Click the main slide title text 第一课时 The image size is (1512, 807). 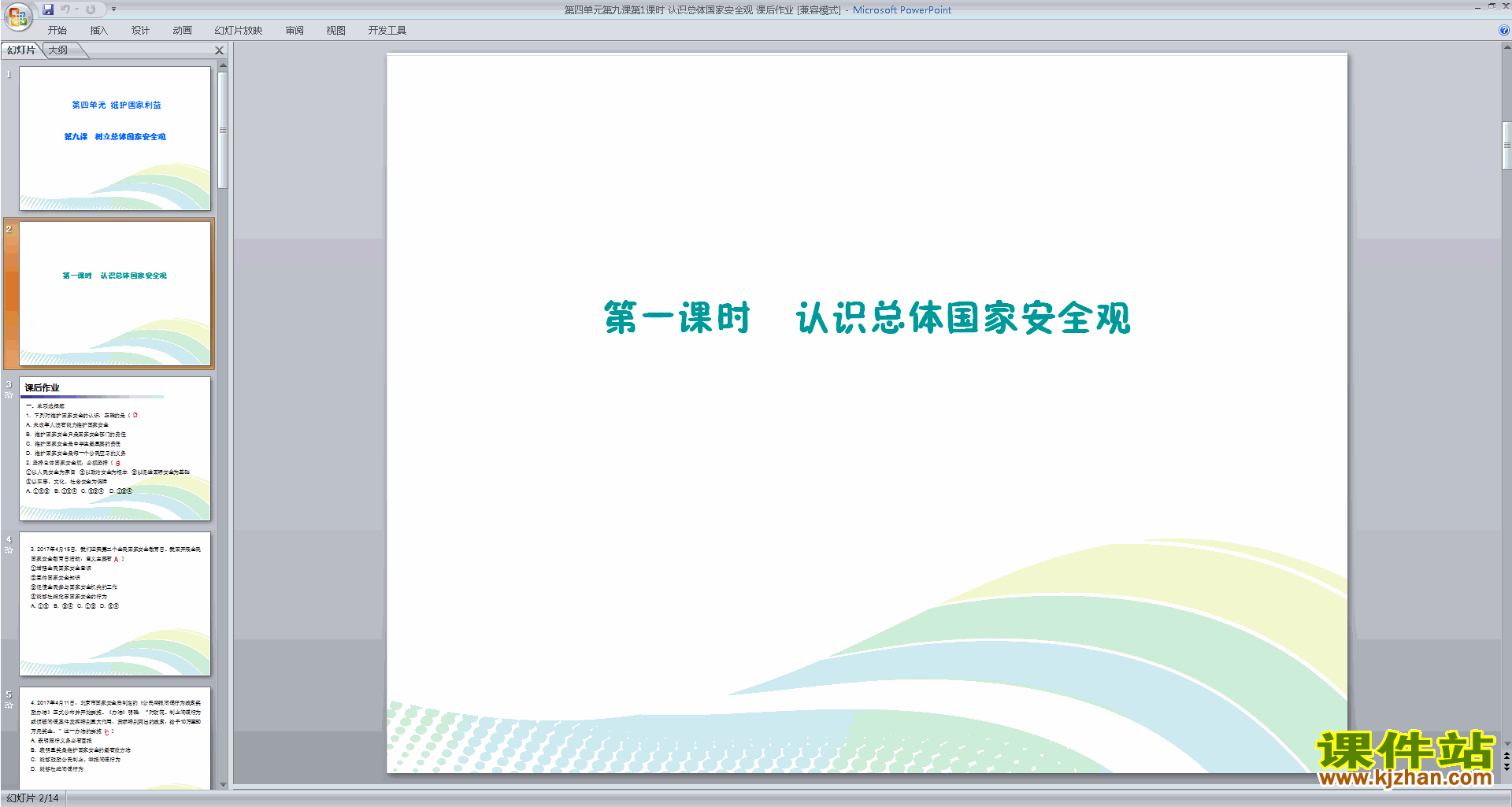(677, 318)
